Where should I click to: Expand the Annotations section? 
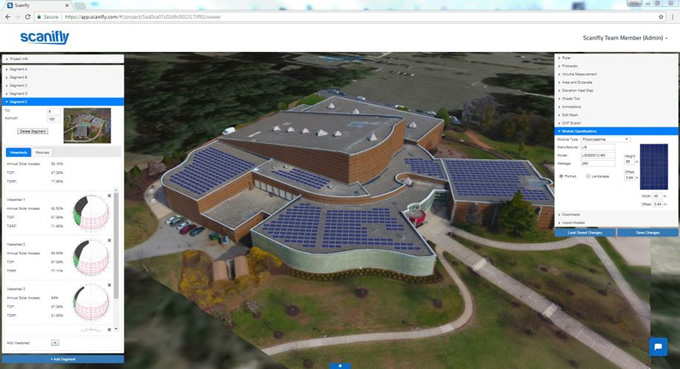coord(616,107)
